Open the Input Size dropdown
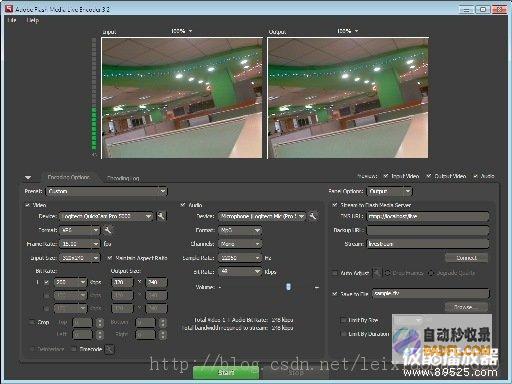 pos(79,258)
